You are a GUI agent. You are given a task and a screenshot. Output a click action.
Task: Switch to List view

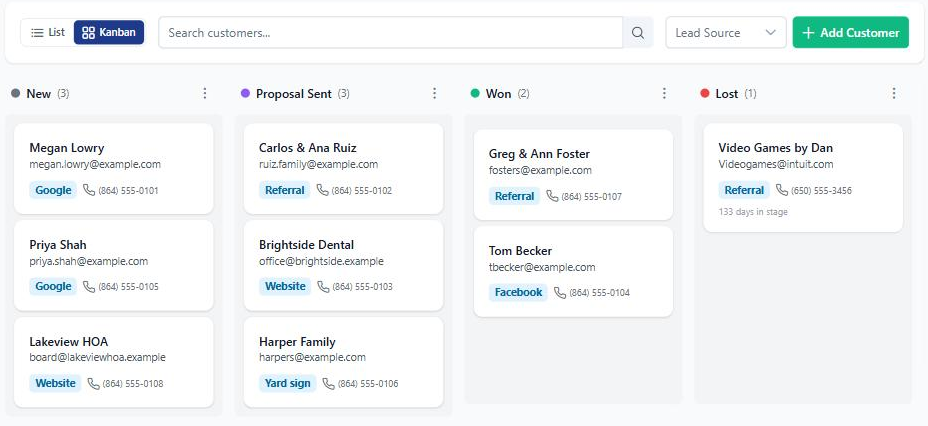coord(47,33)
